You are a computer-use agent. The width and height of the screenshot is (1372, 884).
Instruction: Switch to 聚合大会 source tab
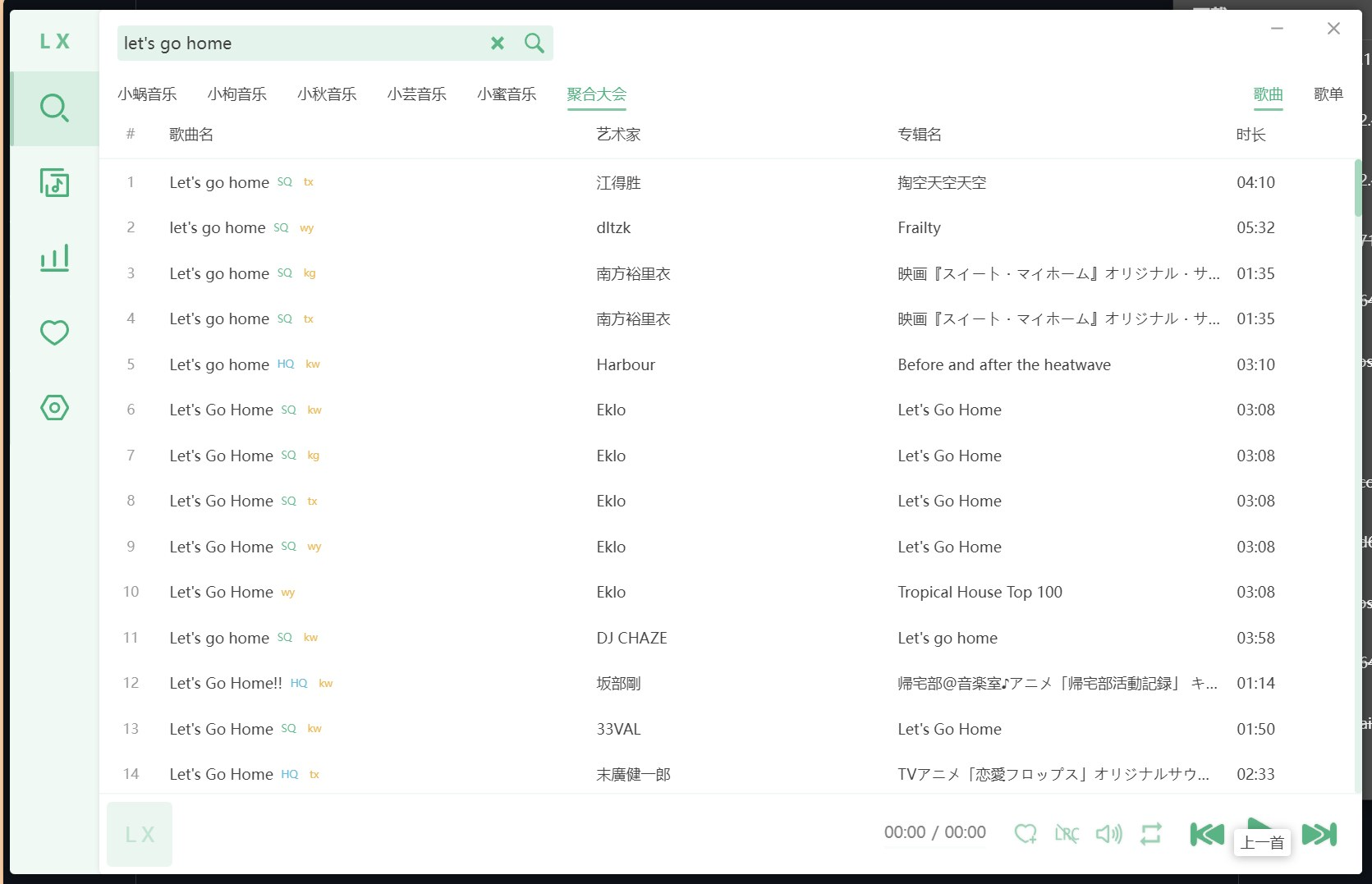point(596,94)
